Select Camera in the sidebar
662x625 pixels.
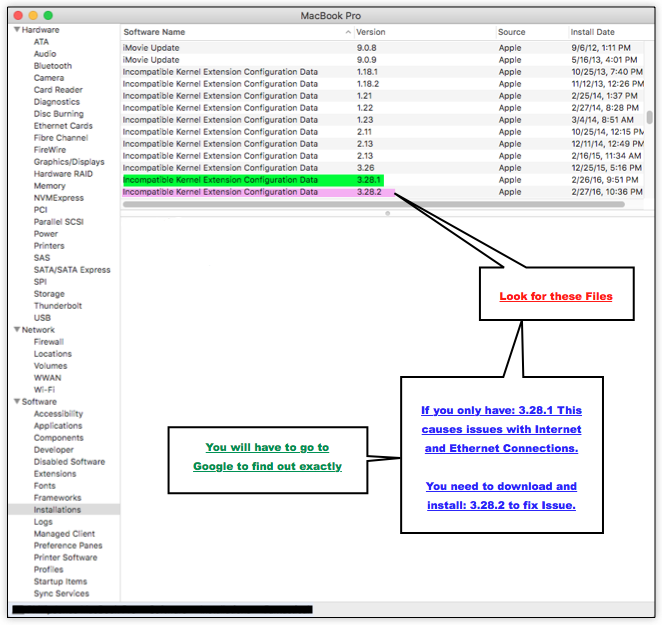pyautogui.click(x=49, y=78)
